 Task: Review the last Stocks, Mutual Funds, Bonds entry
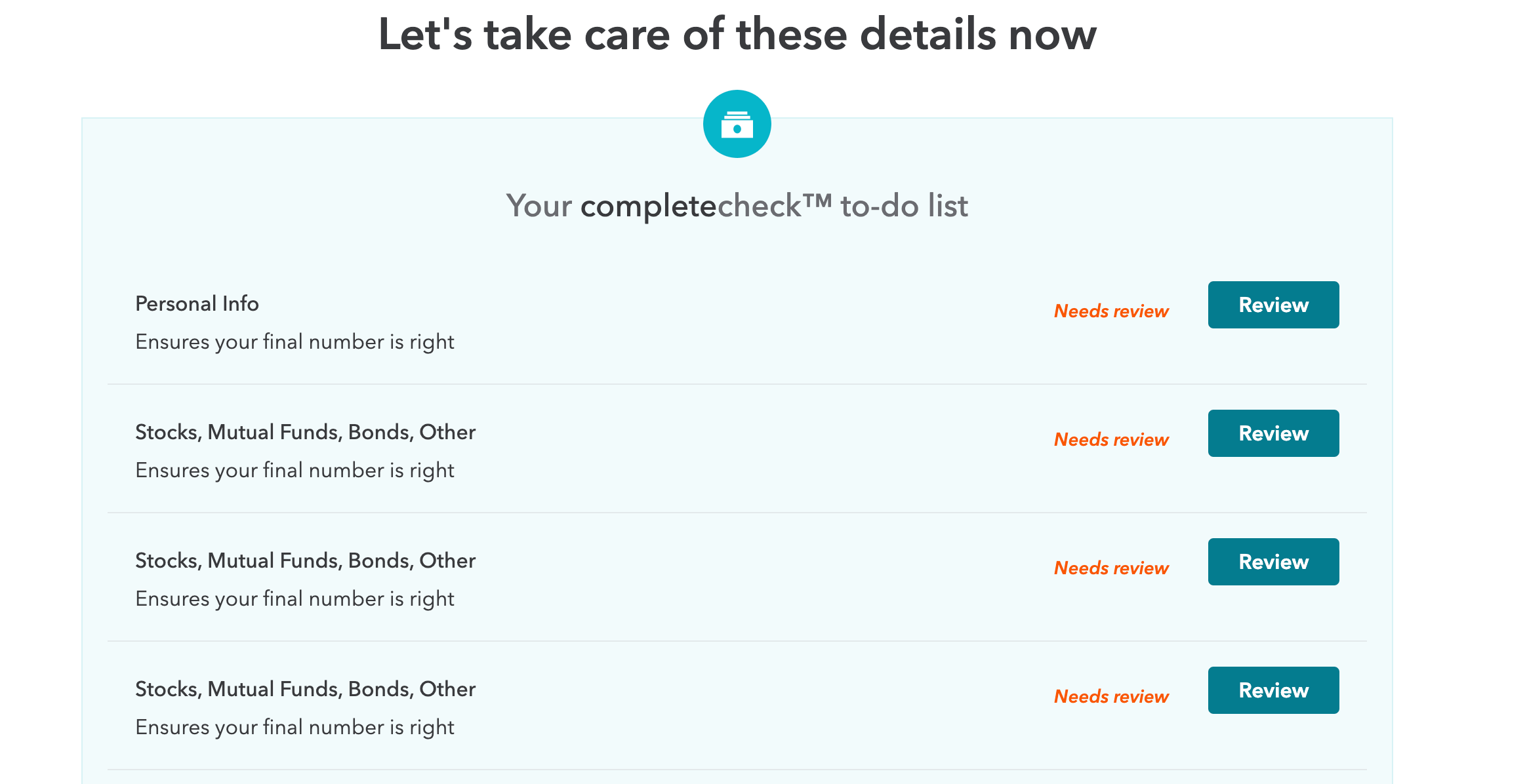click(x=1272, y=690)
